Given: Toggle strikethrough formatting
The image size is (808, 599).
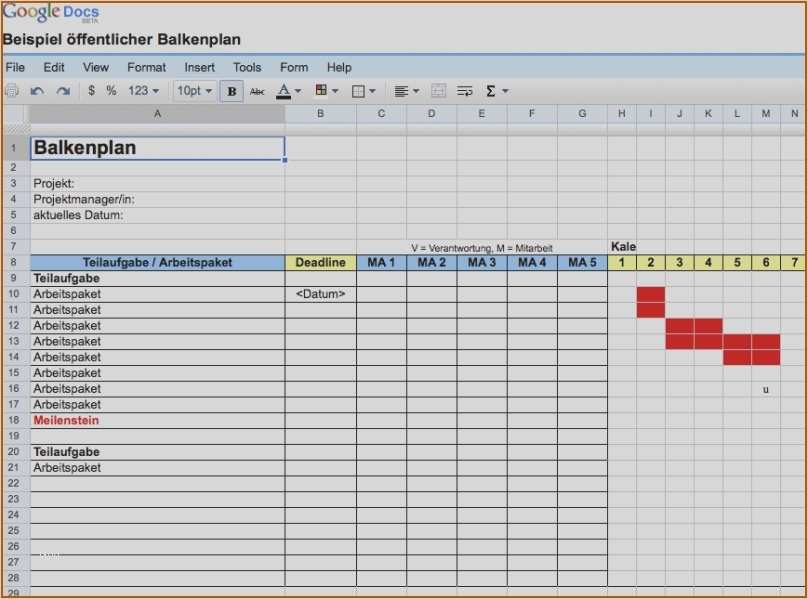Looking at the screenshot, I should [257, 90].
